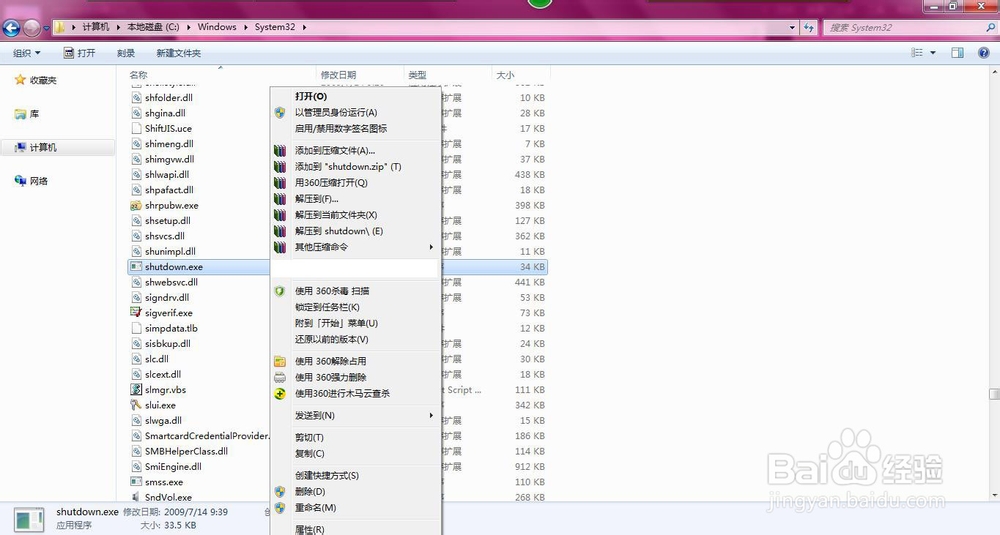Select the Libraries icon in sidebar
Screen dimensions: 1000x535
(x=20, y=114)
